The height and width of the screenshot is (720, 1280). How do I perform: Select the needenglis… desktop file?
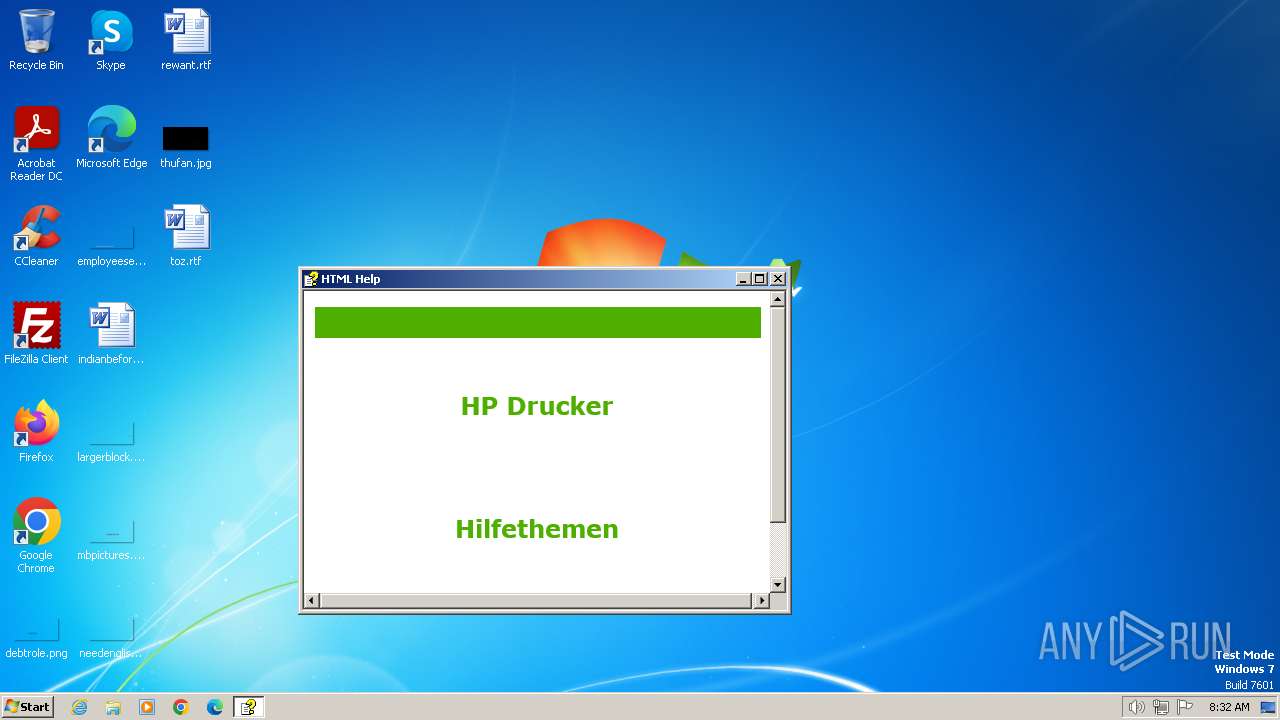(111, 637)
